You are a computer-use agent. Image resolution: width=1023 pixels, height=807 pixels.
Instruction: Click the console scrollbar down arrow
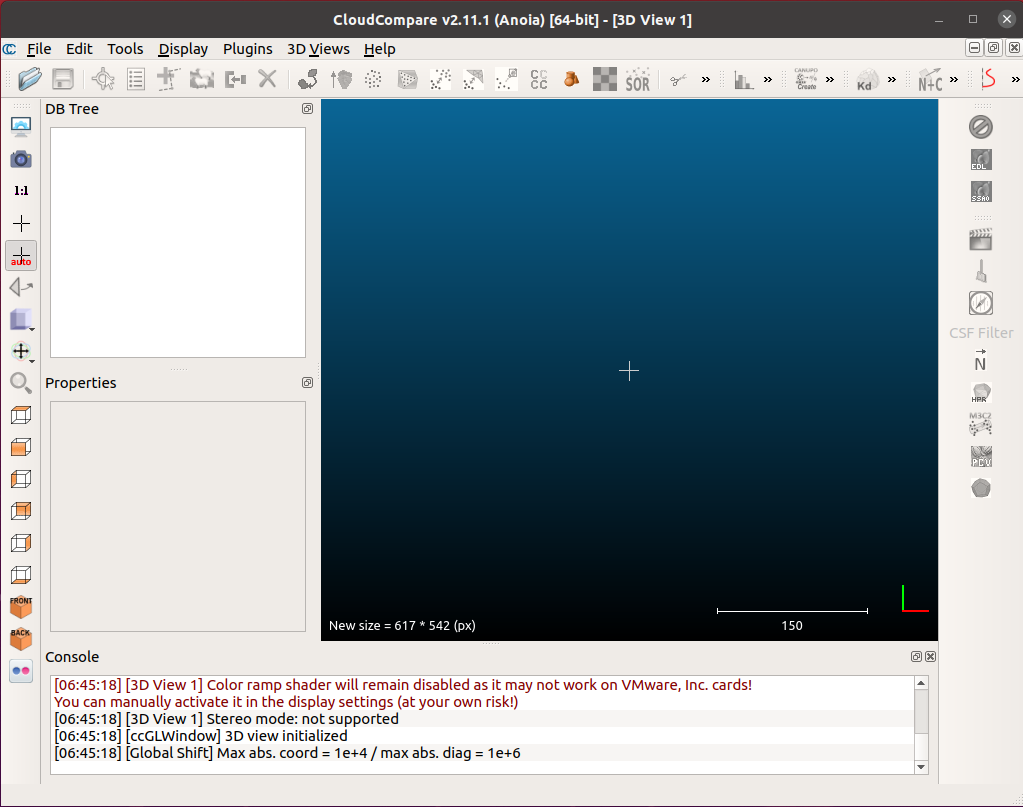921,767
